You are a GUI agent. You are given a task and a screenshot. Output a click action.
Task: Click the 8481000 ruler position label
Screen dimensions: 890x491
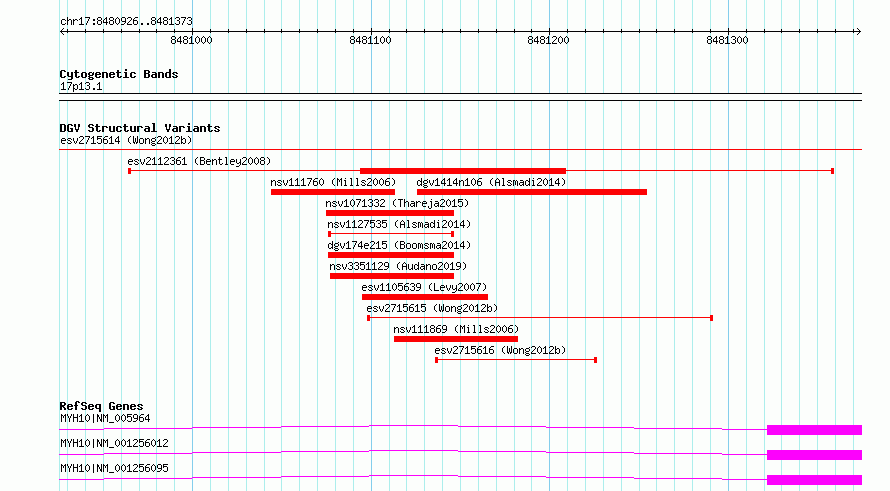pos(191,40)
